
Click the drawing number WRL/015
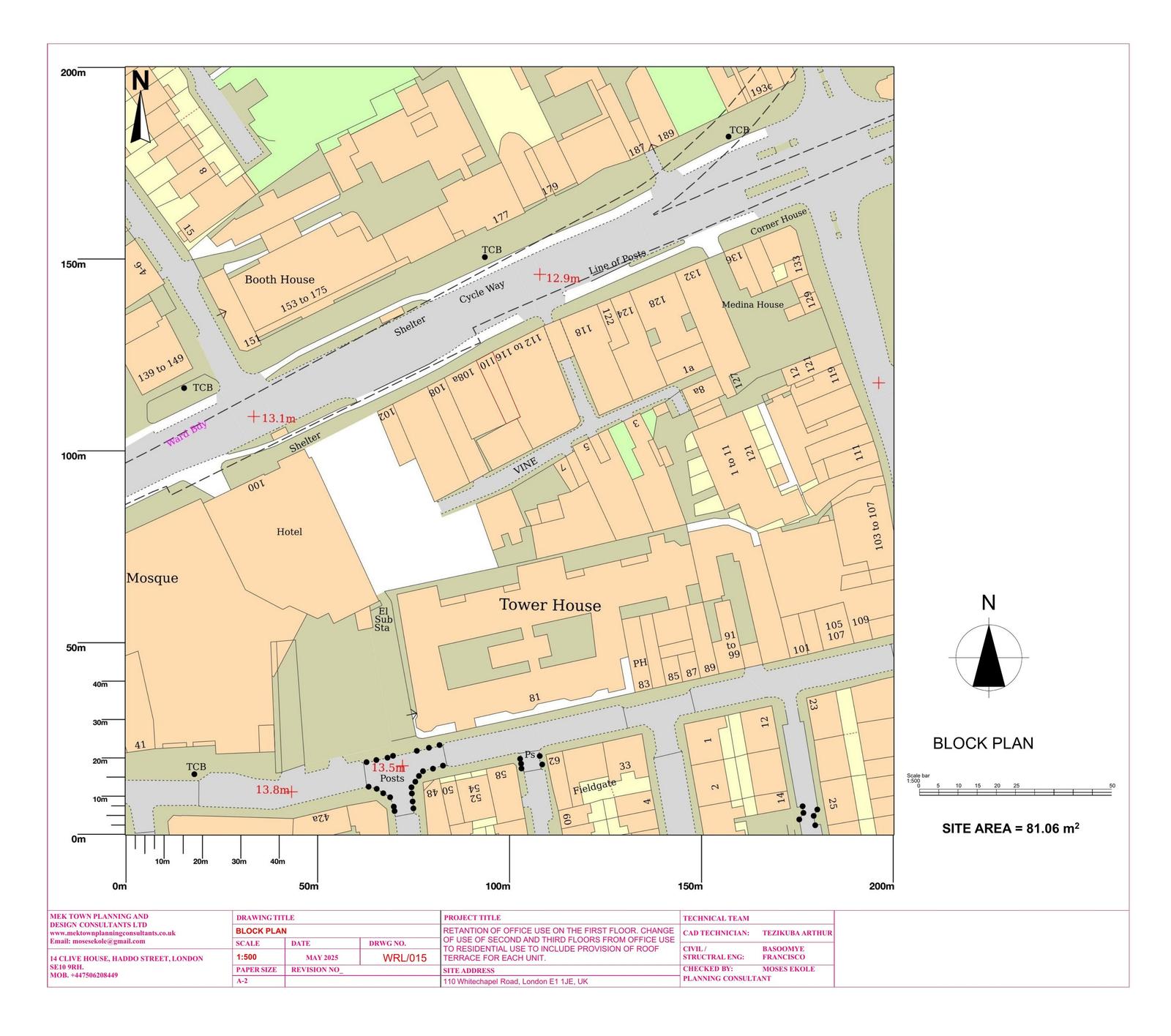coord(404,958)
